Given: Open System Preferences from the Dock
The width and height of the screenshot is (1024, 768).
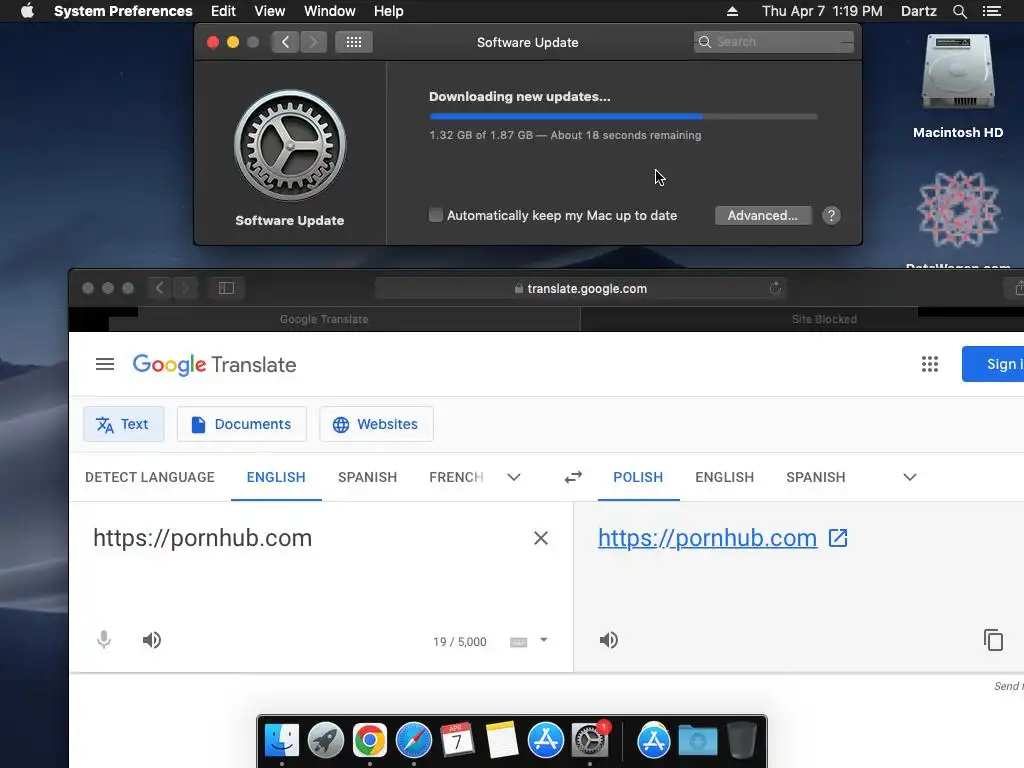Looking at the screenshot, I should point(590,741).
